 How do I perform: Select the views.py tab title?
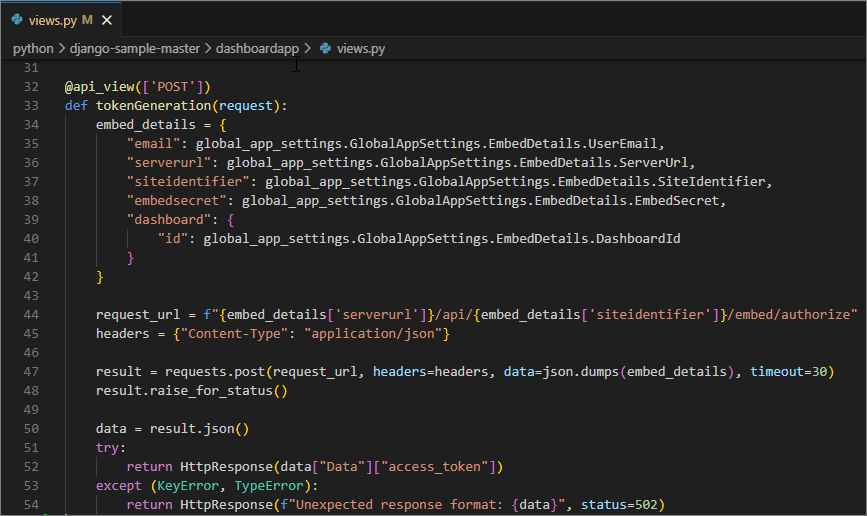[x=50, y=20]
